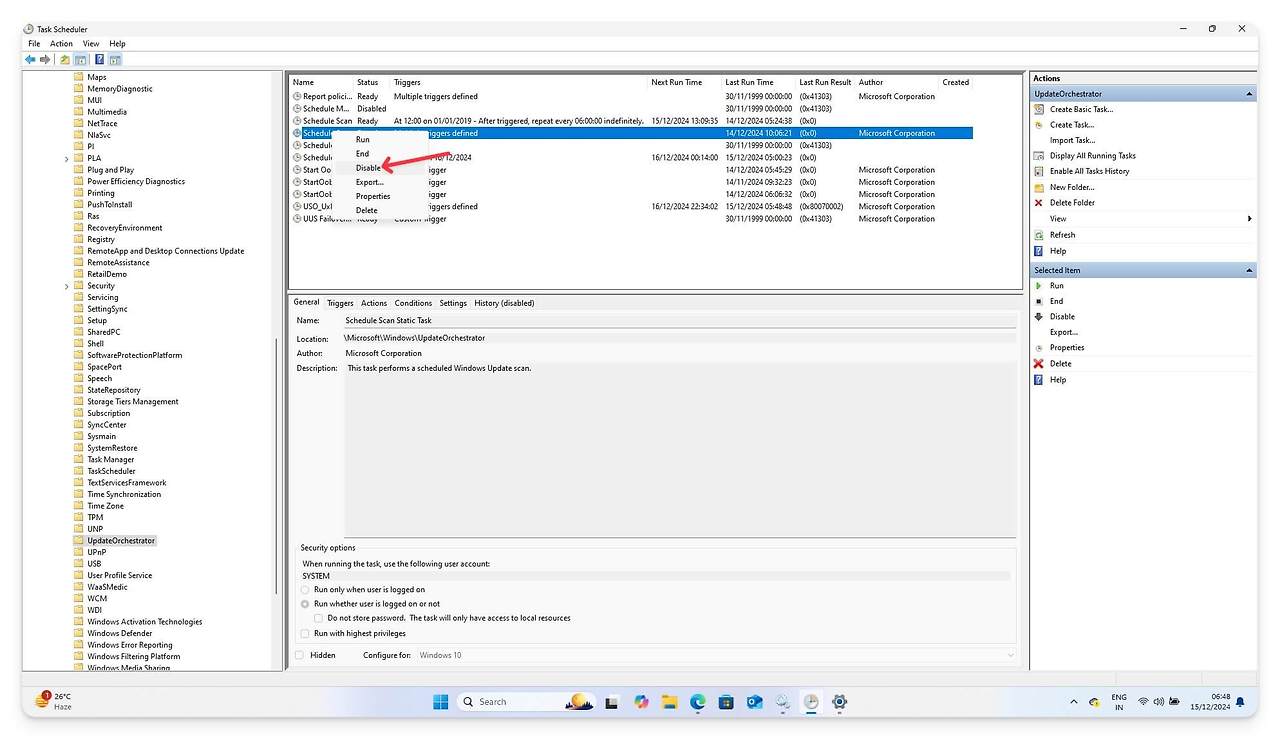Go back with the toolbar back arrow
The image size is (1280, 739).
[31, 60]
